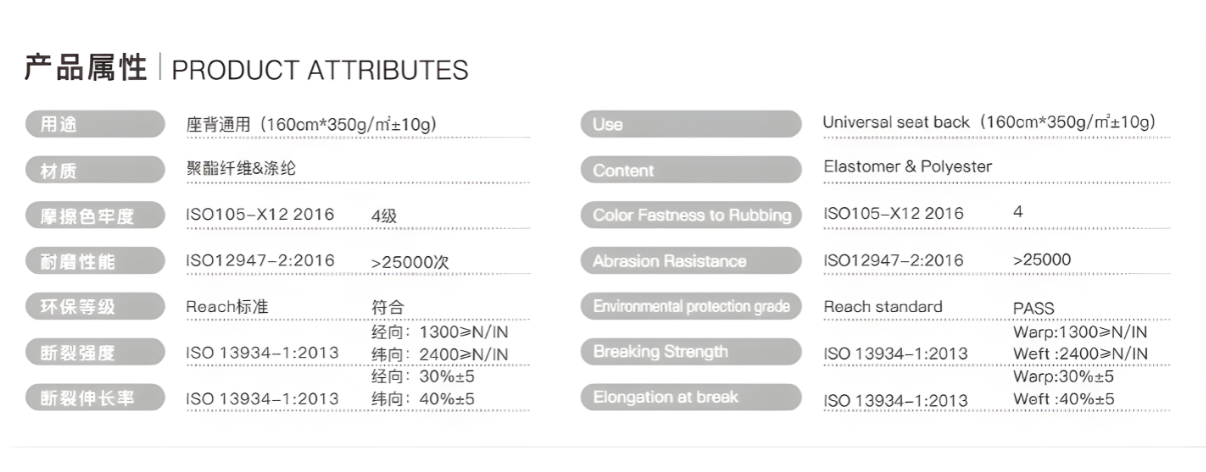The height and width of the screenshot is (472, 1206).
Task: Select the Content label pill
Action: point(690,170)
